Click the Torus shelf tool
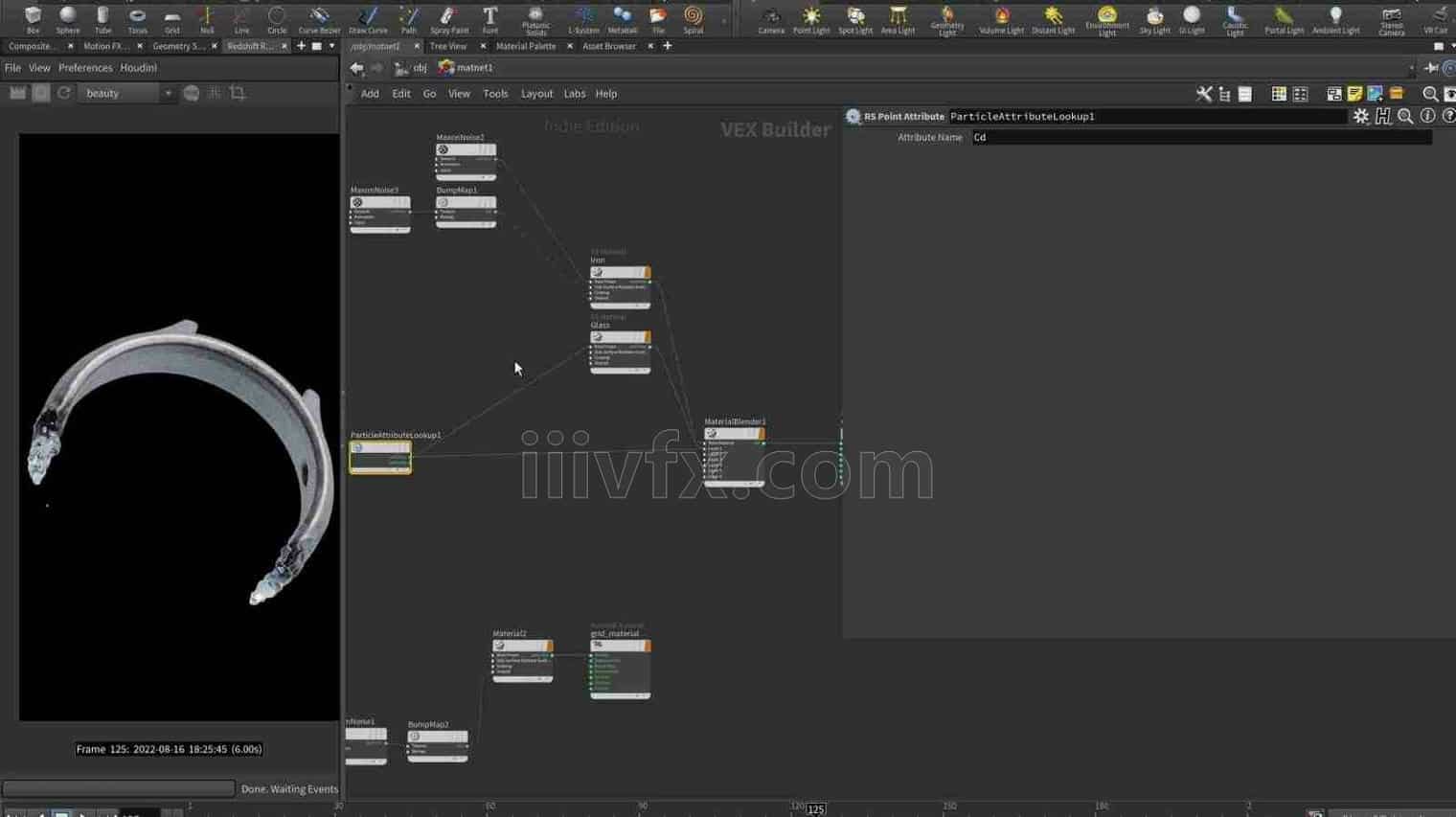The height and width of the screenshot is (817, 1456). pyautogui.click(x=137, y=19)
